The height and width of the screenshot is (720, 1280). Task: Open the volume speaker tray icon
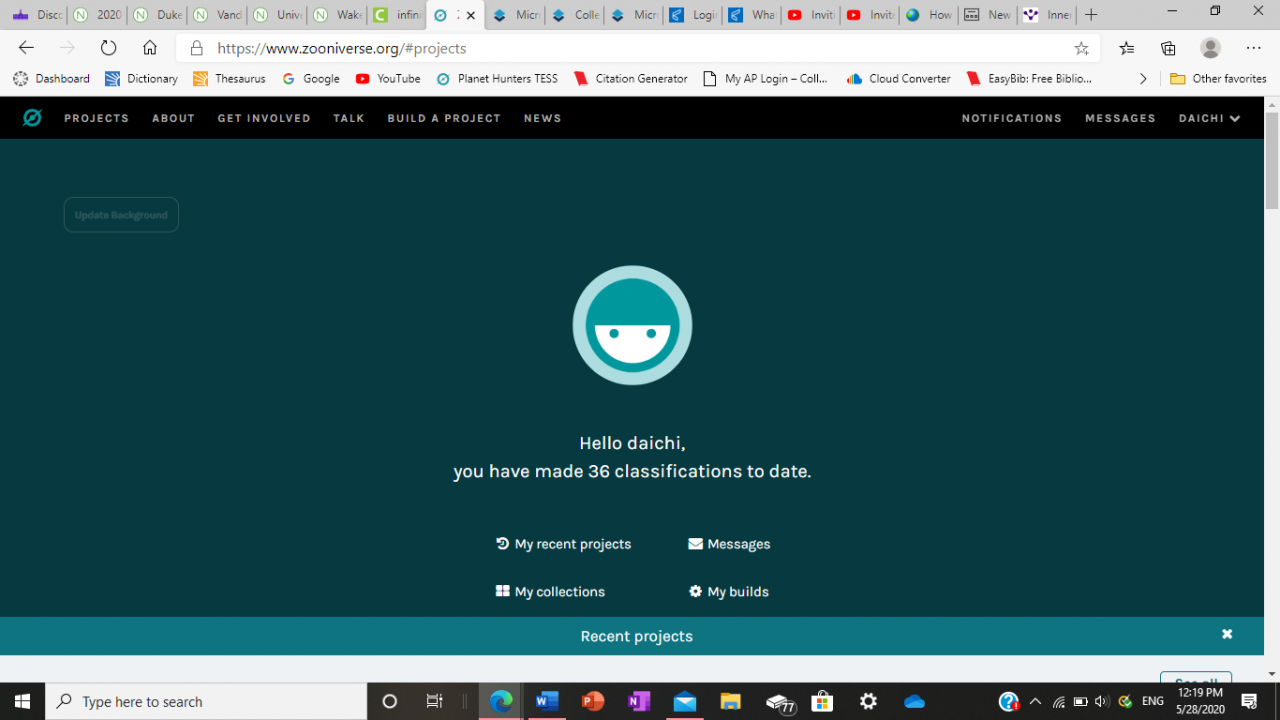click(1102, 701)
